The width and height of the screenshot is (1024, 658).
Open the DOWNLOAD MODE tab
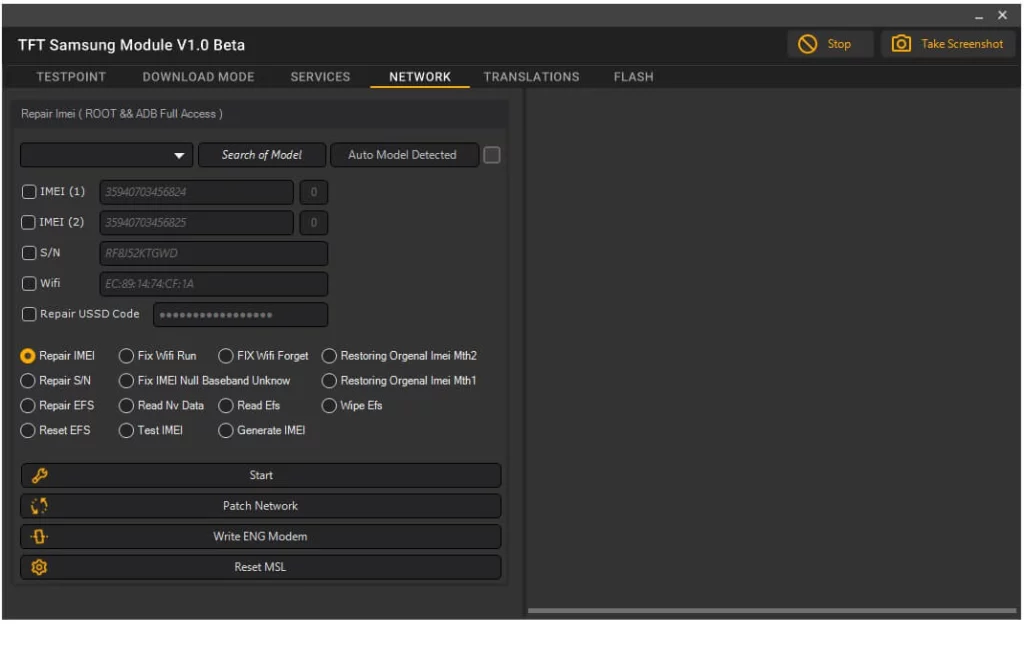pos(199,77)
